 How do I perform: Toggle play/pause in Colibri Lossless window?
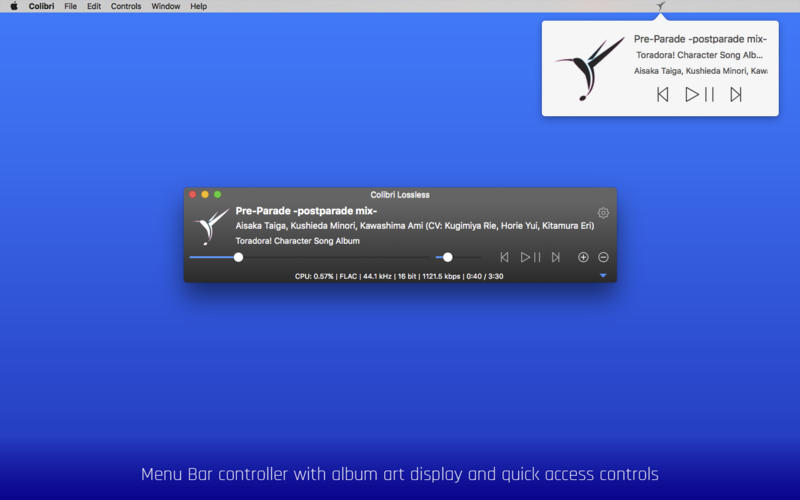[x=530, y=257]
